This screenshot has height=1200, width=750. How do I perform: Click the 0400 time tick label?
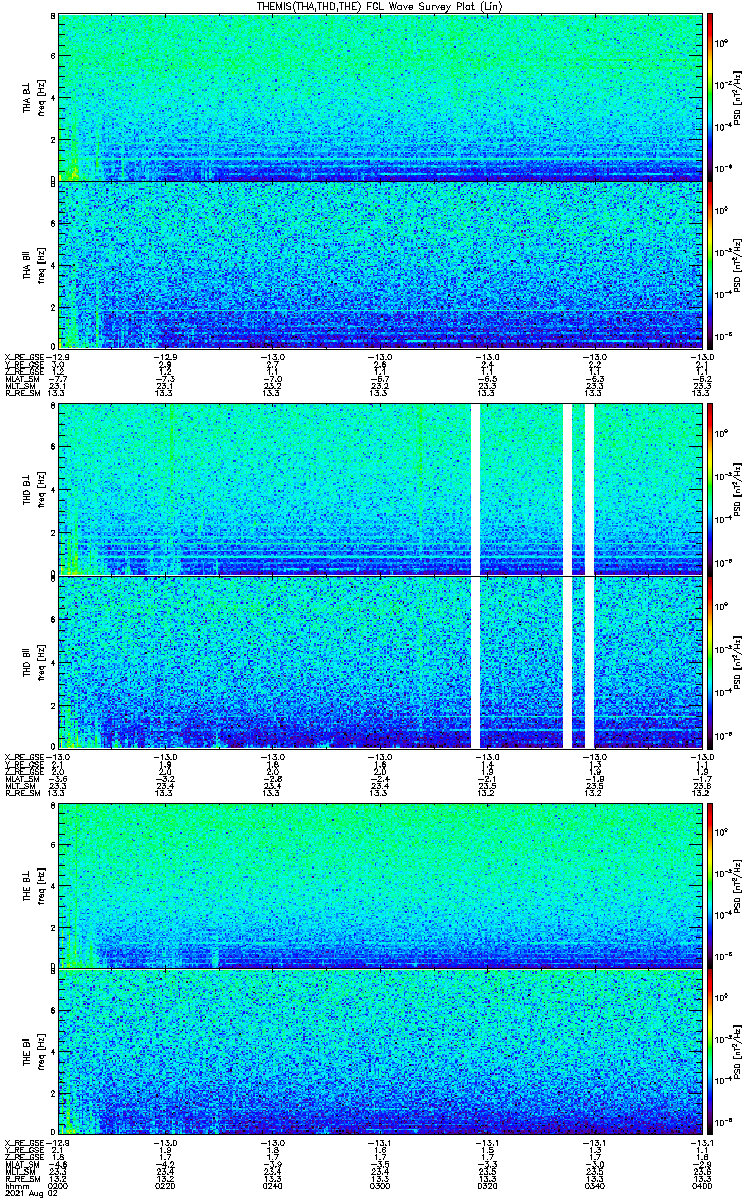tap(703, 1186)
